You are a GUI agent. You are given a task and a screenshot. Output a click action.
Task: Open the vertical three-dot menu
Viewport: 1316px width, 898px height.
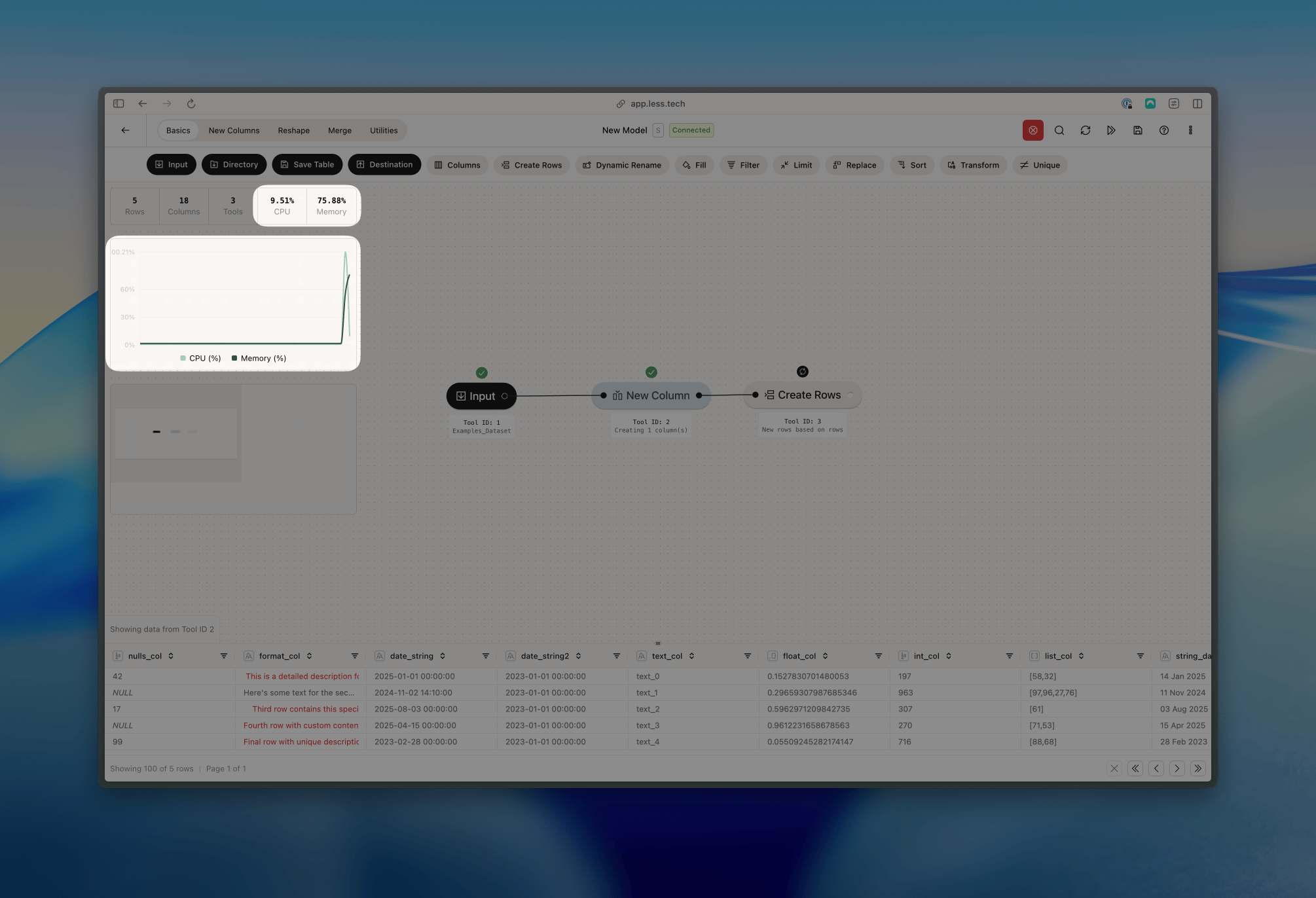click(1190, 130)
